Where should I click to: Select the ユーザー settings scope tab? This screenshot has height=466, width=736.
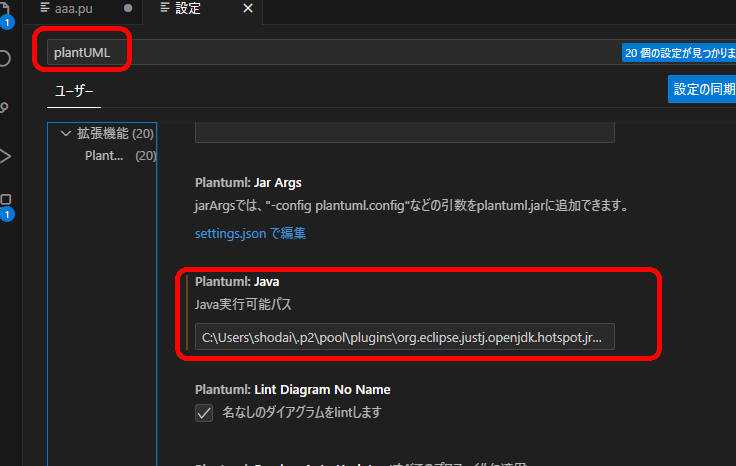[x=74, y=90]
